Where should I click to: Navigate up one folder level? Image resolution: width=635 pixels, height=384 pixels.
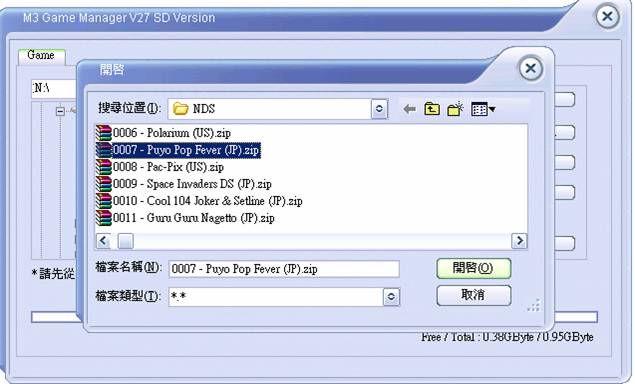tap(432, 109)
